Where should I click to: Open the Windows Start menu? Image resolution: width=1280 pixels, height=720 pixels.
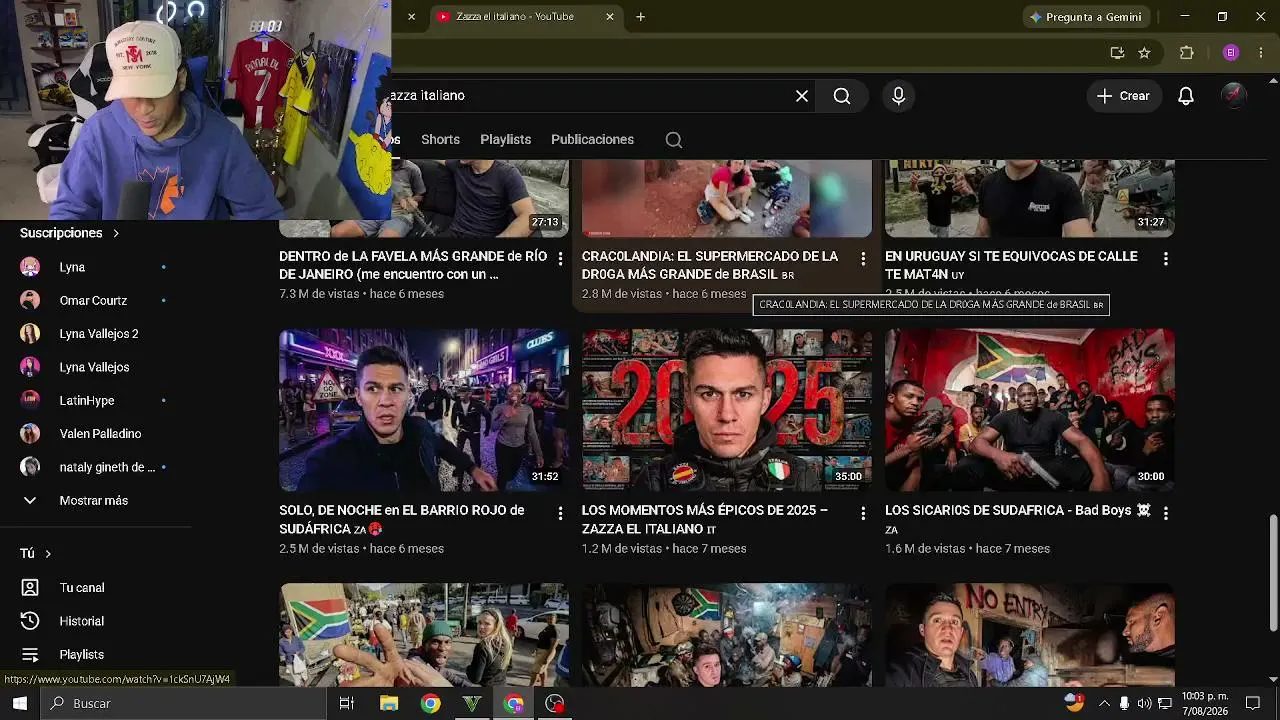click(20, 704)
